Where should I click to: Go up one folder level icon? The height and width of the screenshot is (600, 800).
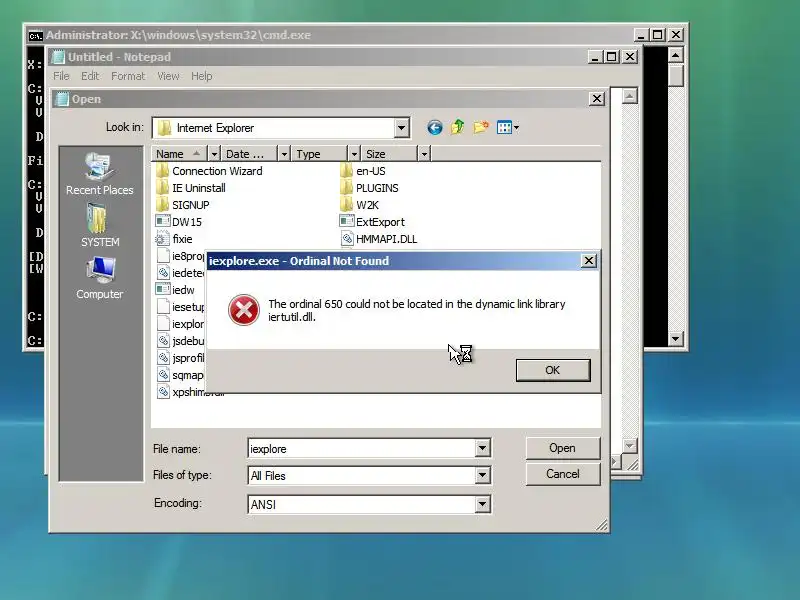pos(458,127)
